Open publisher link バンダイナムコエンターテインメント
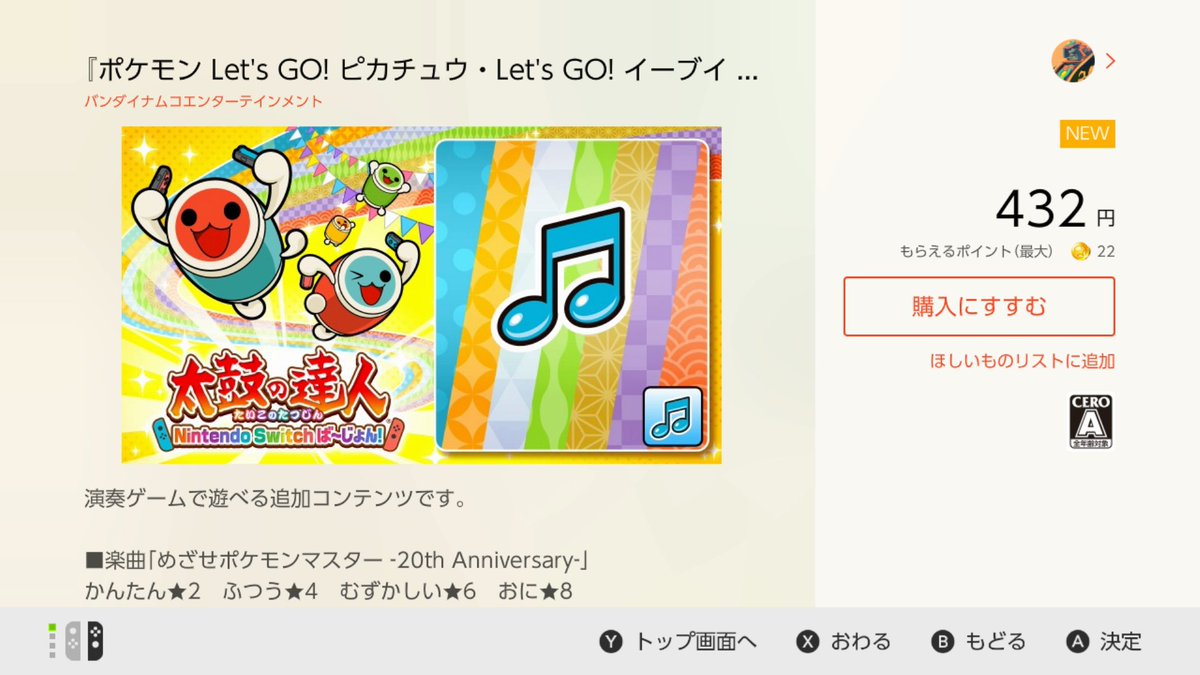 (204, 101)
